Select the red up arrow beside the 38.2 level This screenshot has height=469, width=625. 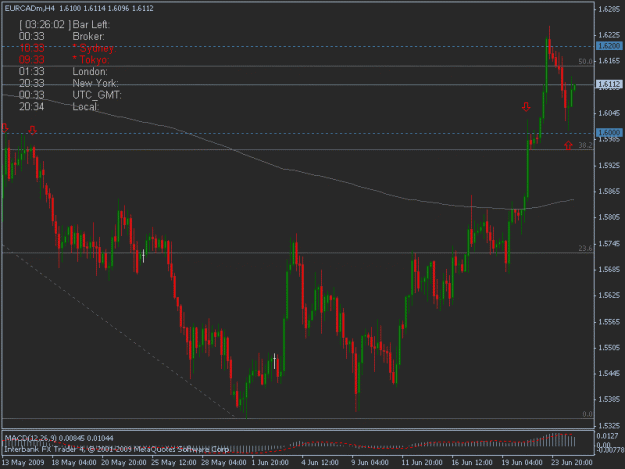pos(568,145)
